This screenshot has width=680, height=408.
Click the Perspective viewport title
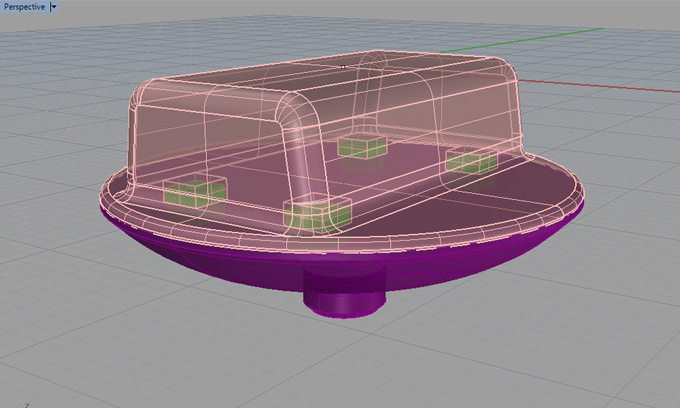23,6
